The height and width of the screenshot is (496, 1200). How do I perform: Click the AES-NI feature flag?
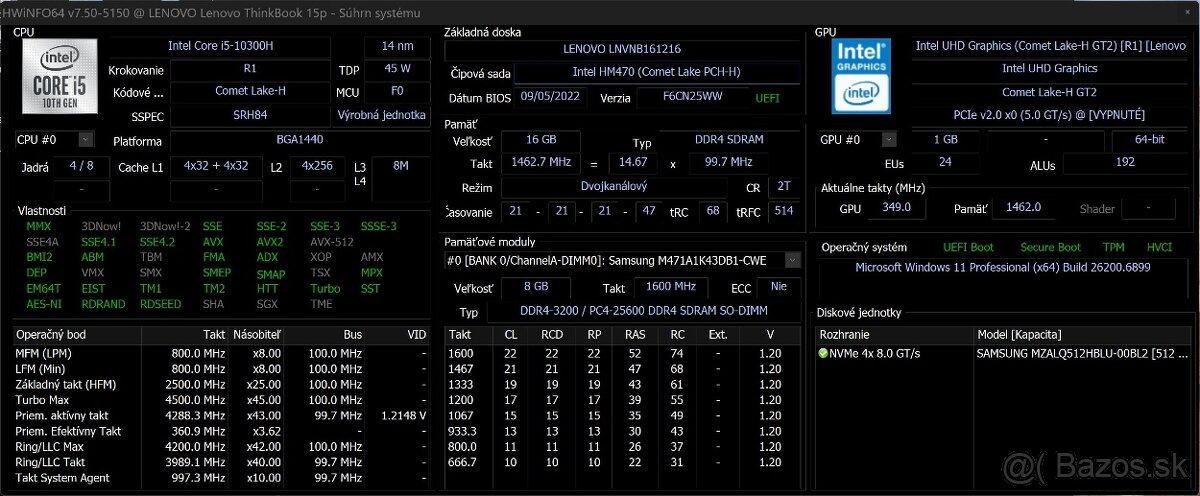pyautogui.click(x=43, y=304)
